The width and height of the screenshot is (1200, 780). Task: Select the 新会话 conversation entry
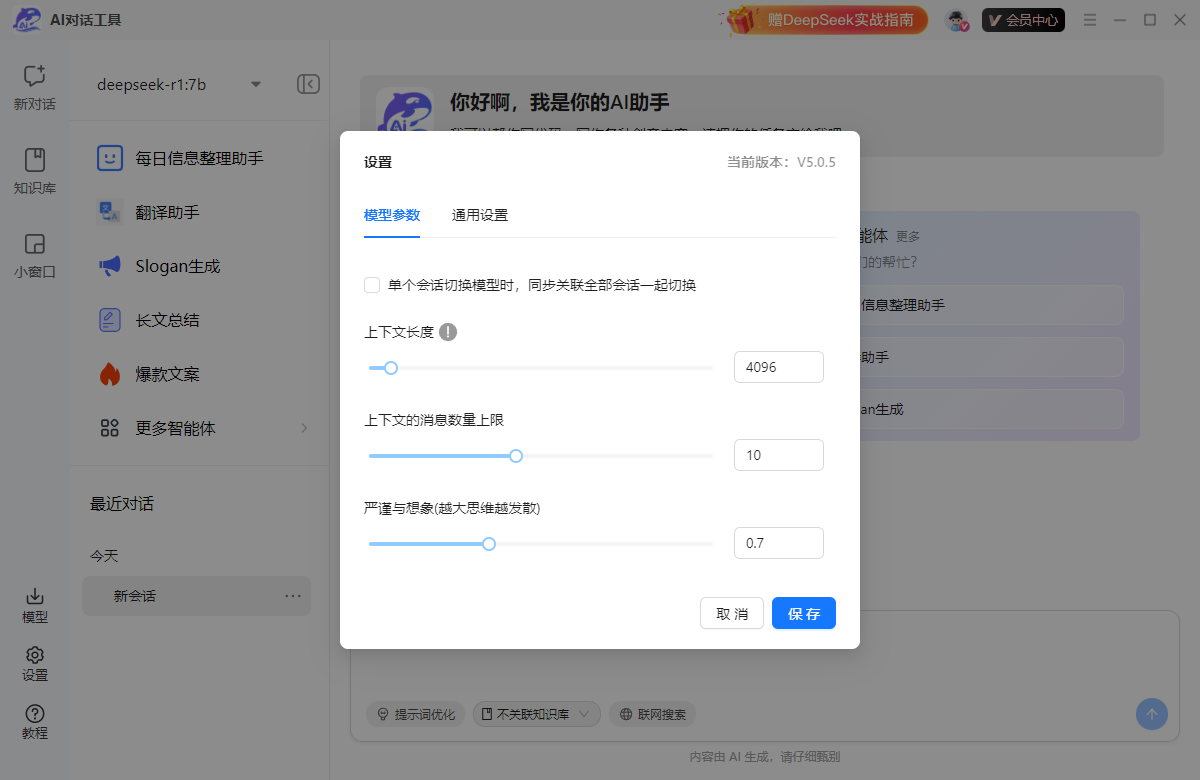click(x=196, y=596)
